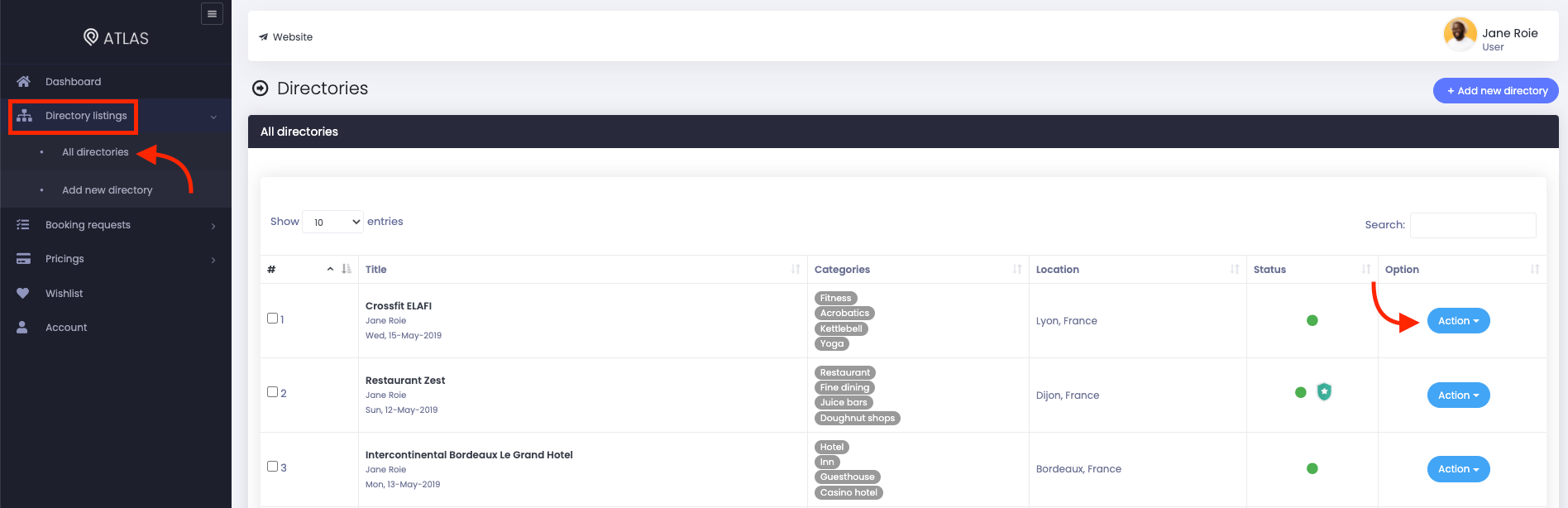Click the Doughnut shops category tag
This screenshot has height=508, width=1568.
coord(858,418)
